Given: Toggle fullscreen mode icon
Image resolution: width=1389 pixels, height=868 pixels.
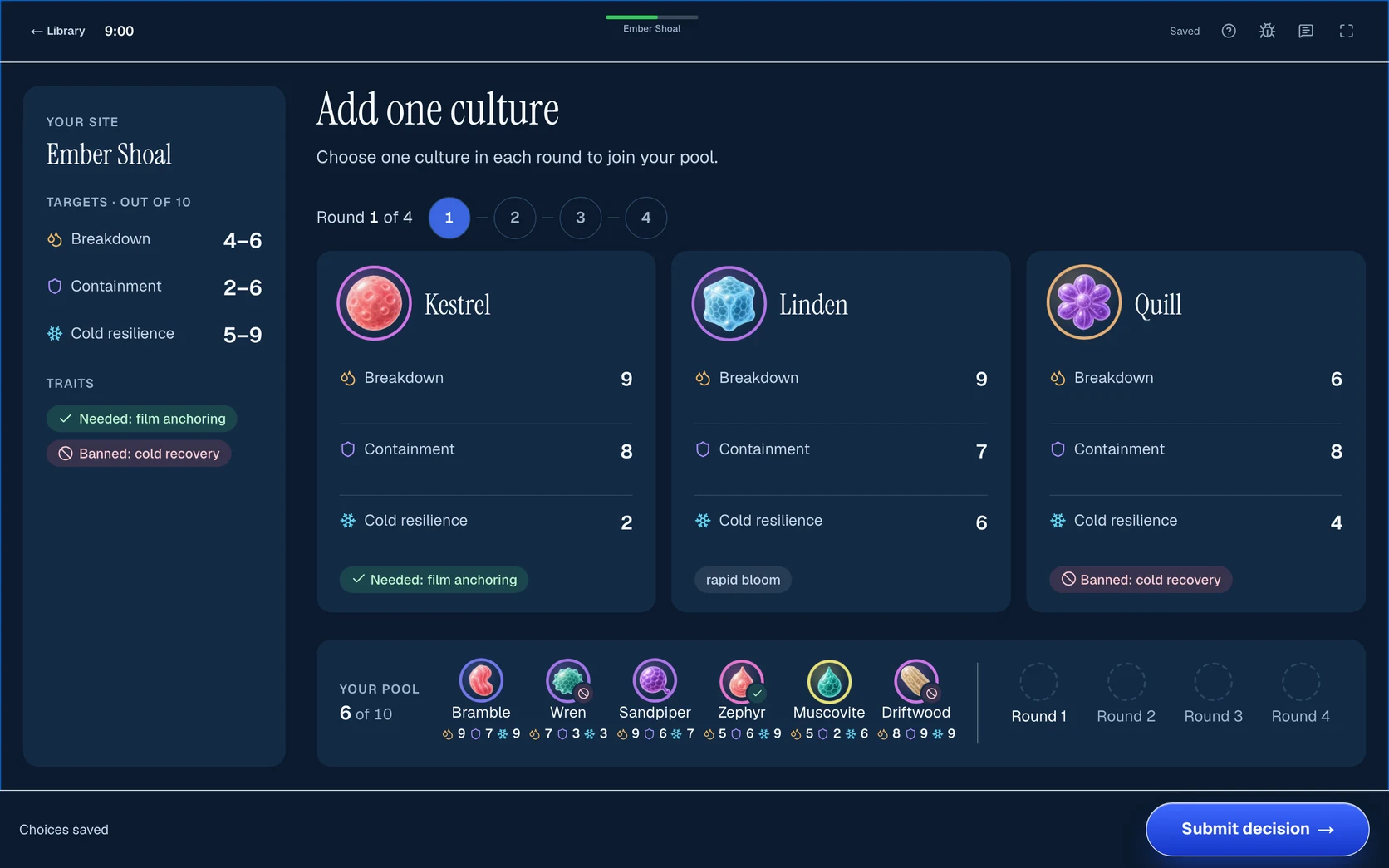Looking at the screenshot, I should click(1347, 31).
